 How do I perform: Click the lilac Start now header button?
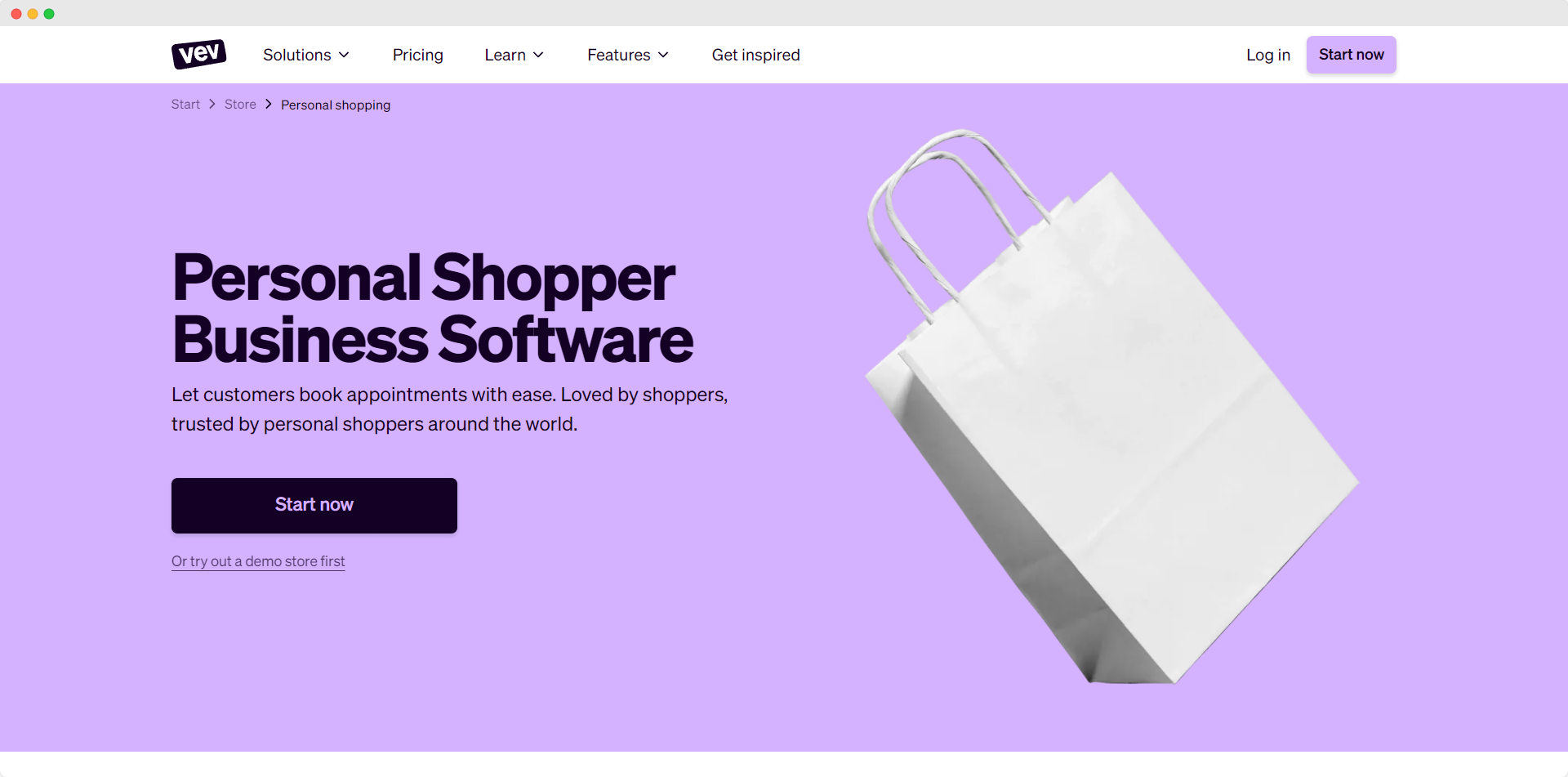tap(1352, 55)
